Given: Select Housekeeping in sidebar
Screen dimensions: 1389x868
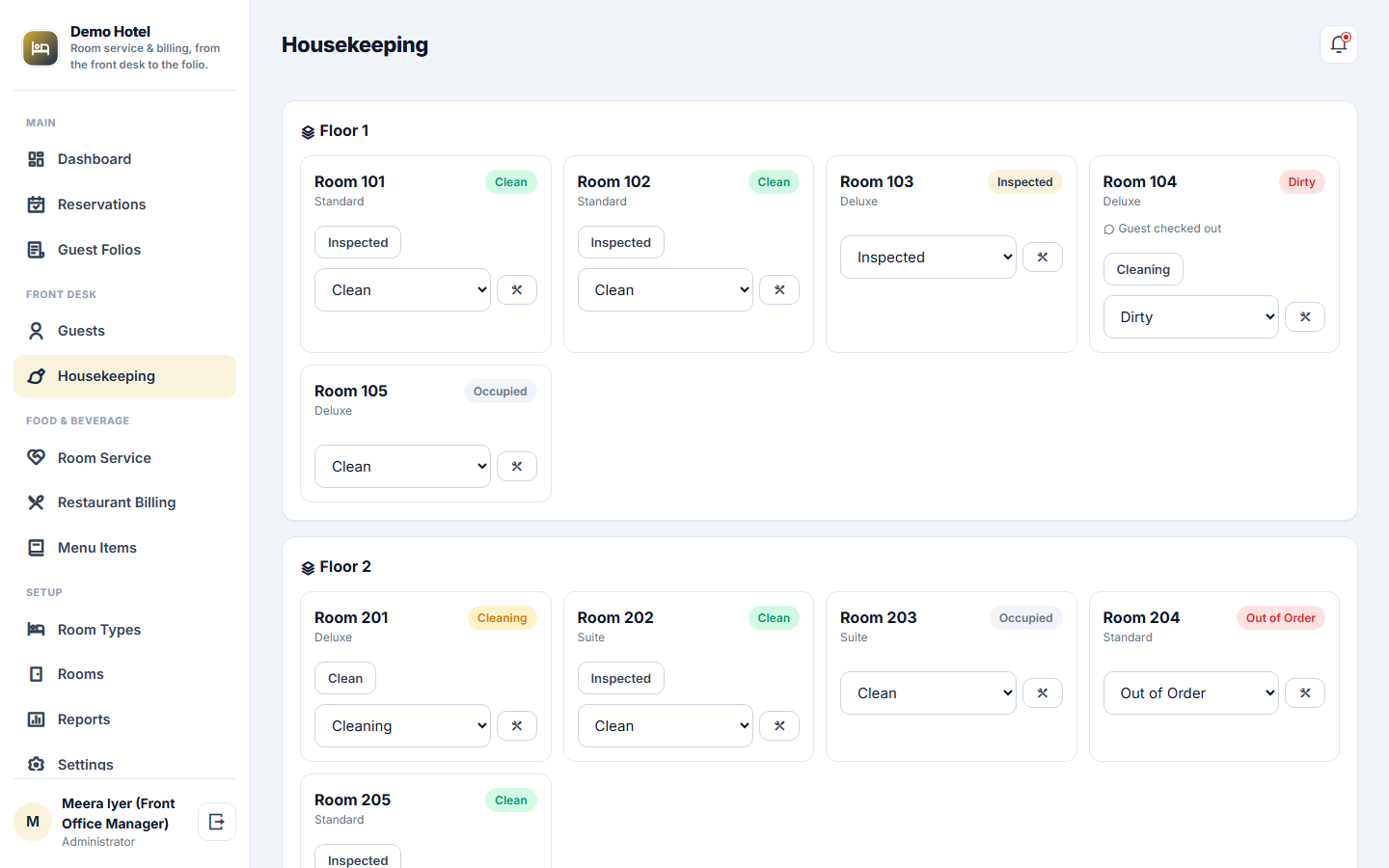Looking at the screenshot, I should [124, 376].
